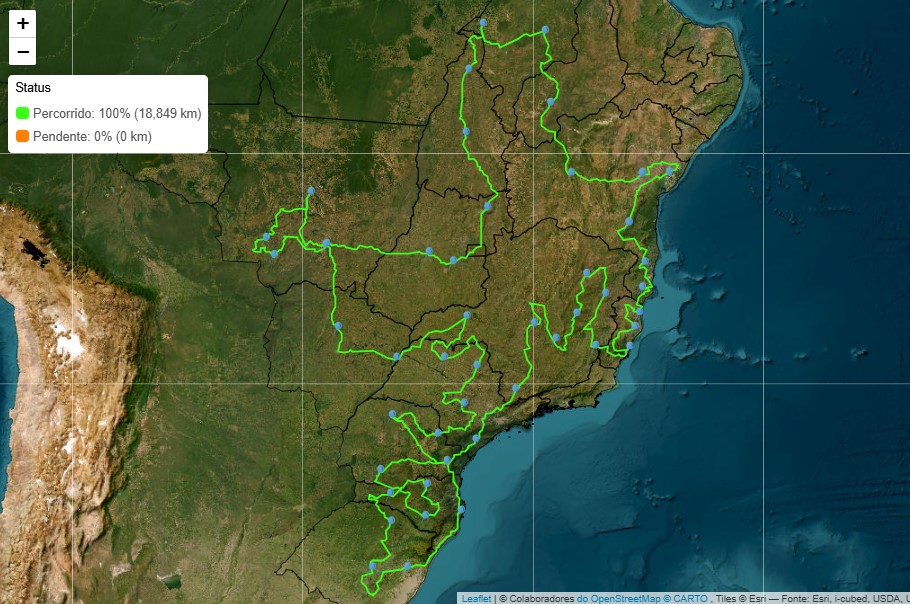Select the southernmost blue route marker
This screenshot has height=604, width=910.
pyautogui.click(x=373, y=566)
